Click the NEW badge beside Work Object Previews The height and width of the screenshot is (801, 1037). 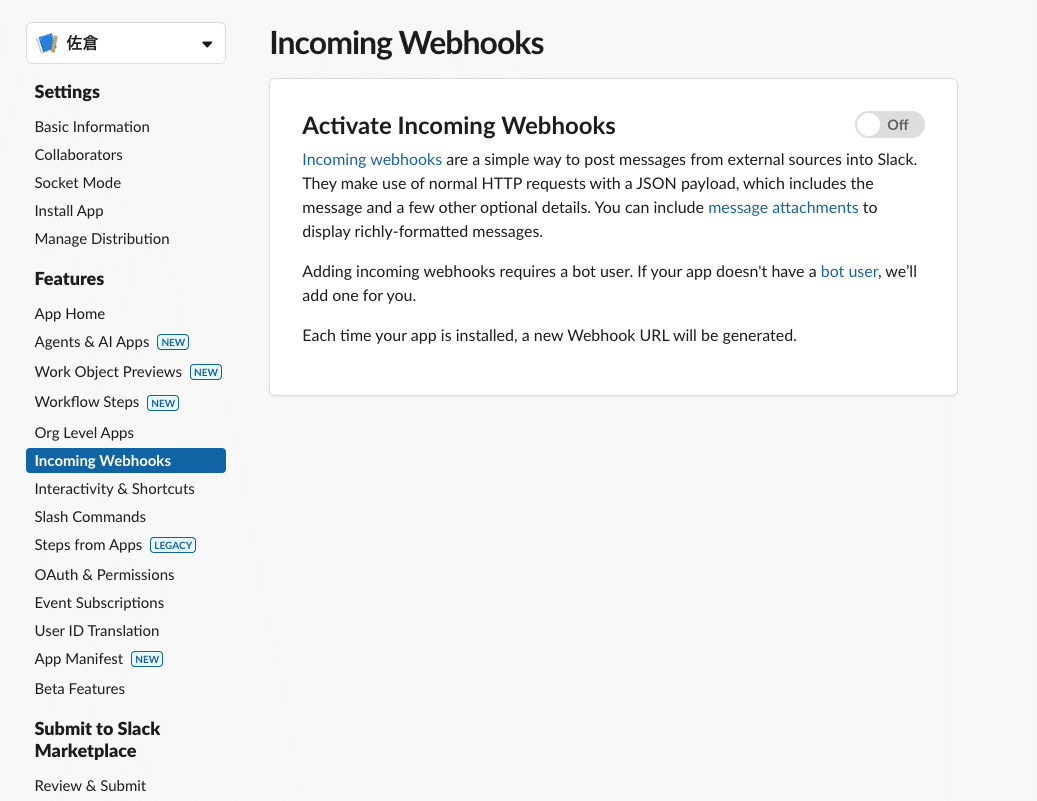pyautogui.click(x=206, y=372)
